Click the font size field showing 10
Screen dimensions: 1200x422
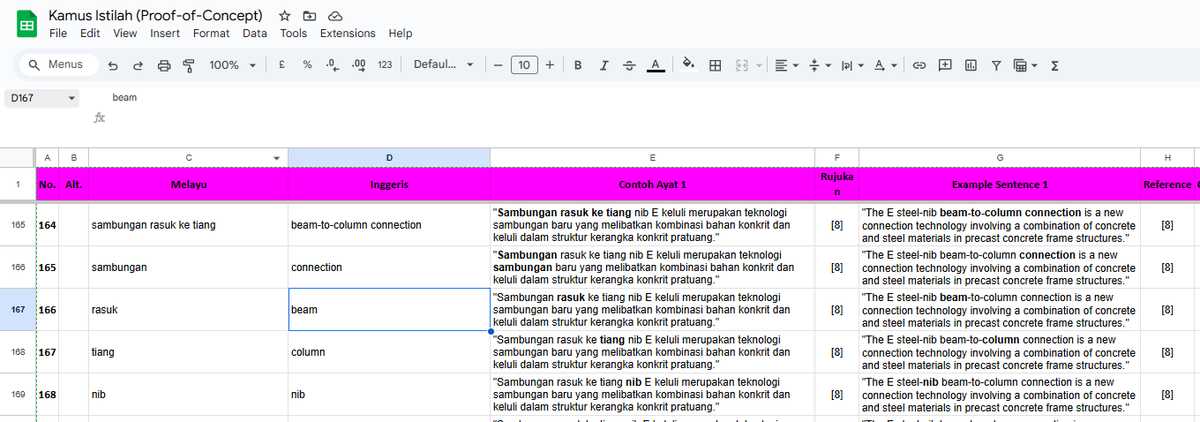pyautogui.click(x=524, y=65)
